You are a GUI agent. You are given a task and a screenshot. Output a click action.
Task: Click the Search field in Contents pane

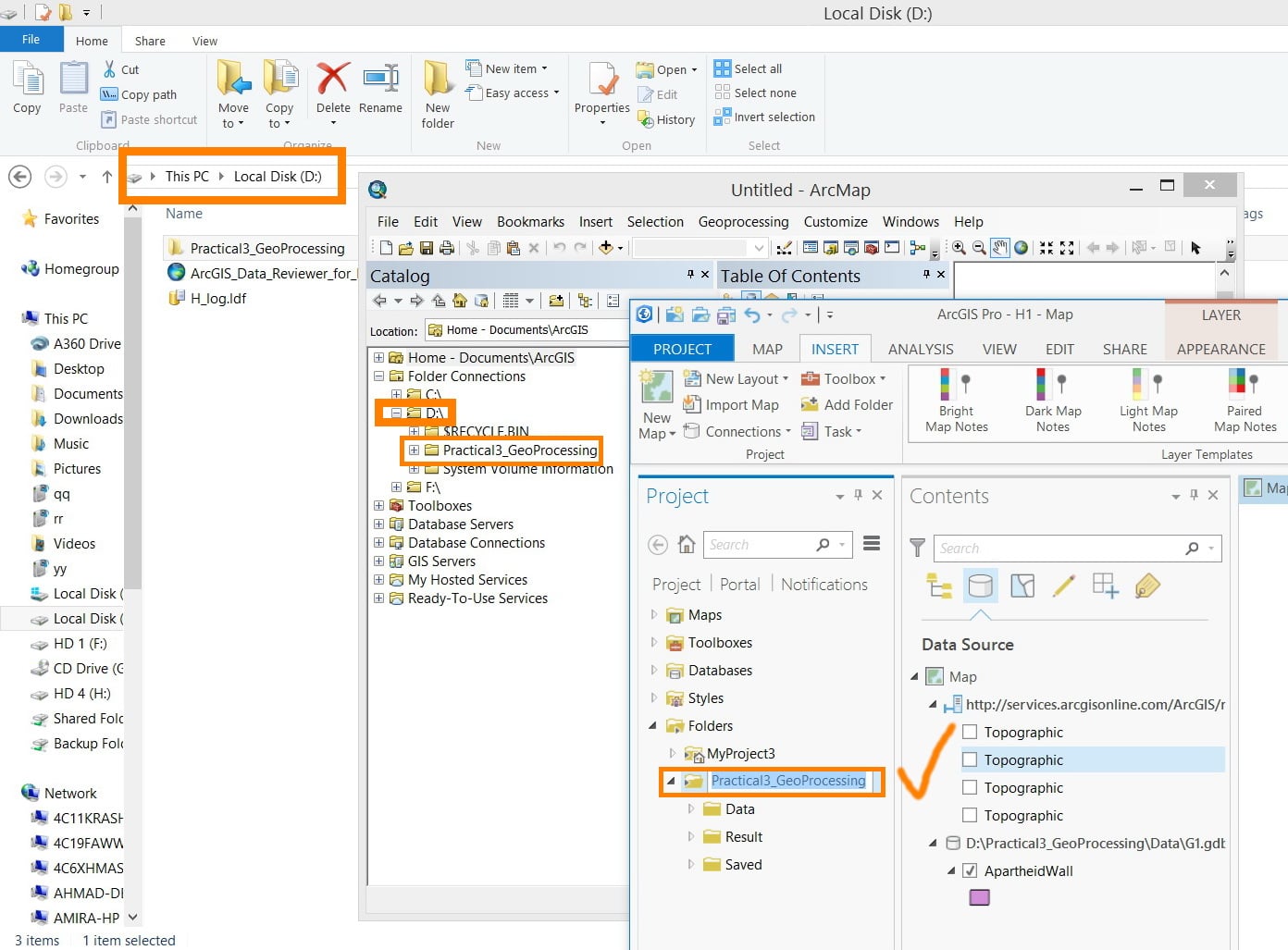[x=1078, y=548]
